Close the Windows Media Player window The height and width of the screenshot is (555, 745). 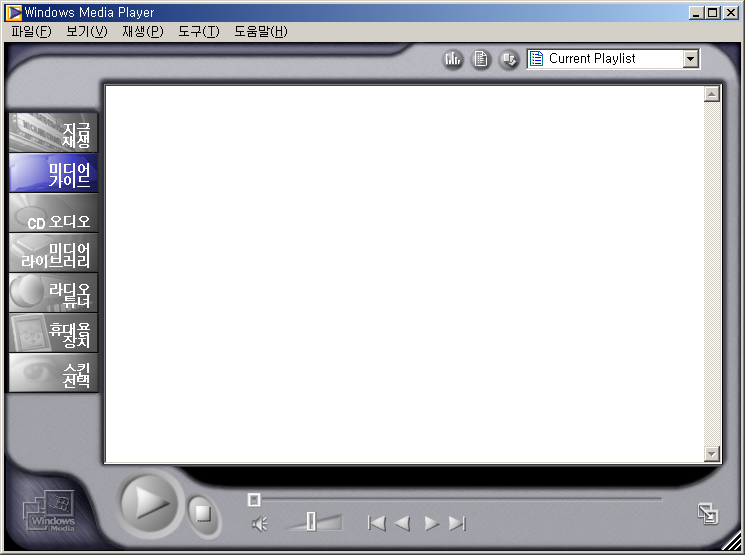730,13
